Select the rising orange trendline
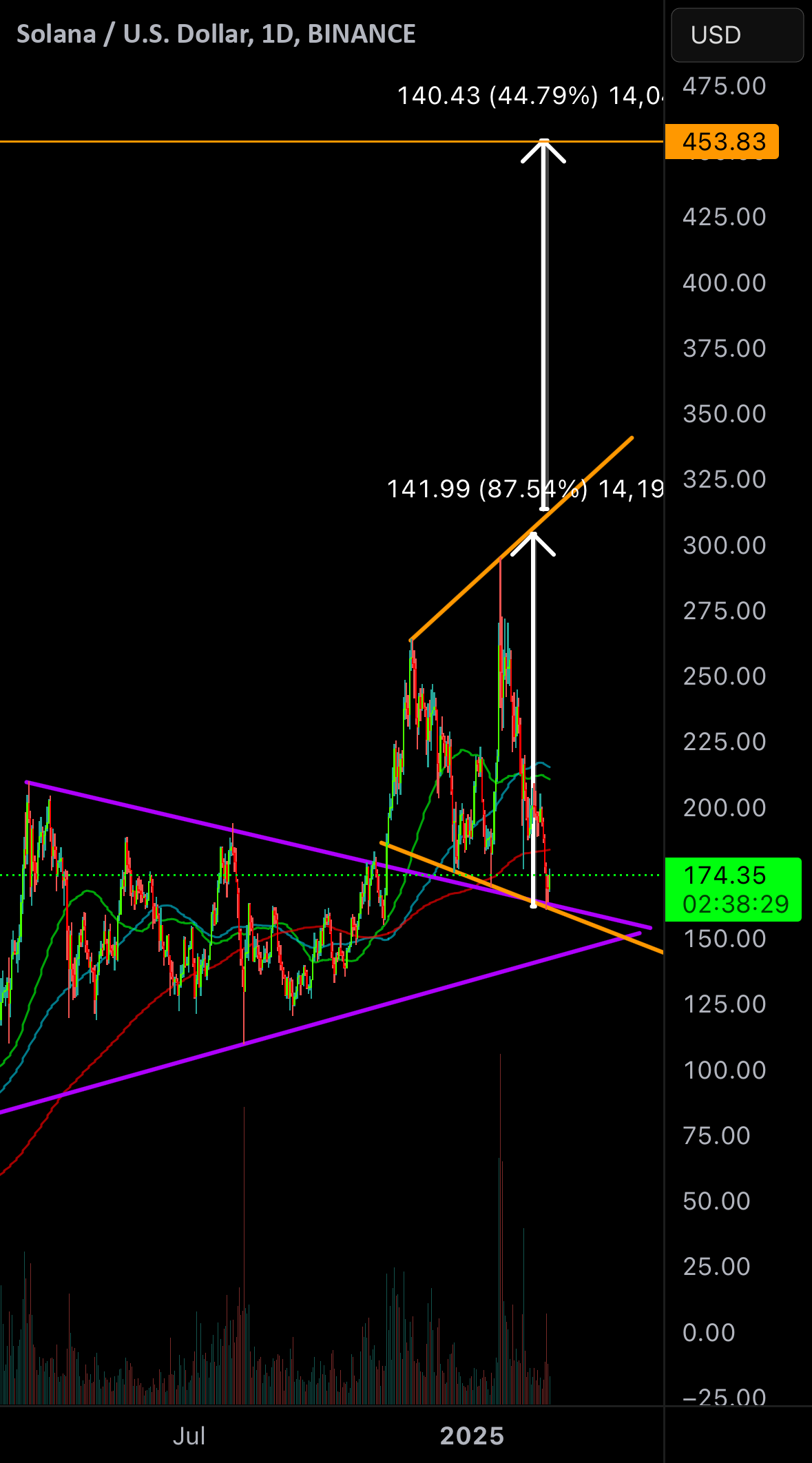 [x=521, y=538]
